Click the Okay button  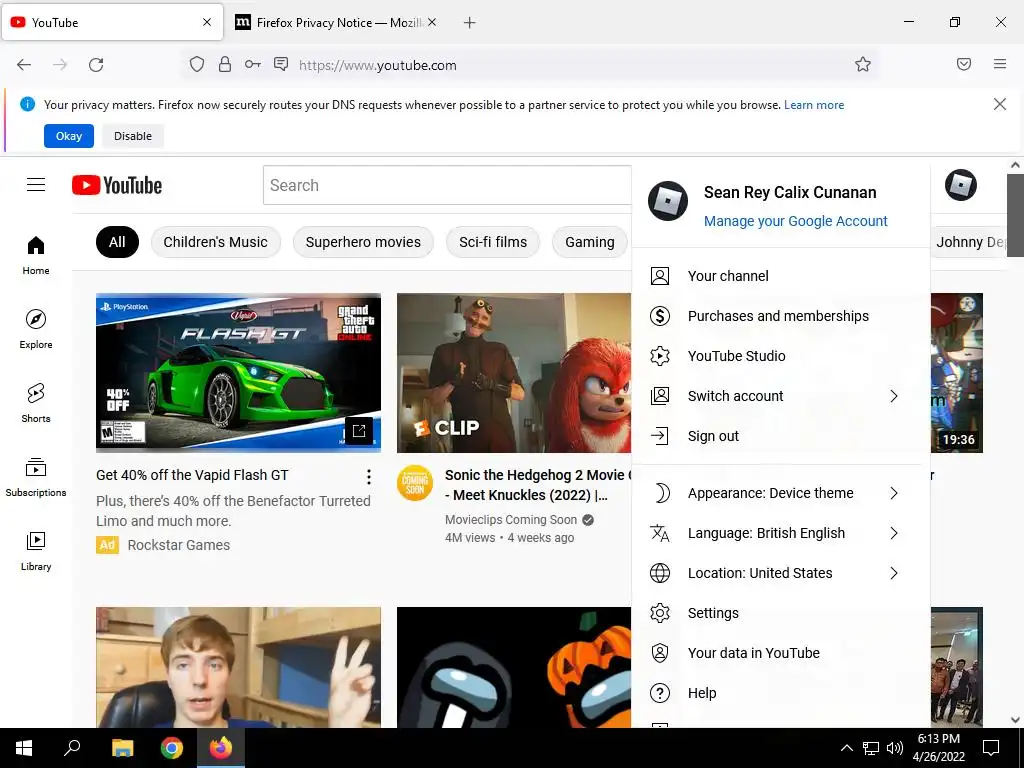coord(69,136)
